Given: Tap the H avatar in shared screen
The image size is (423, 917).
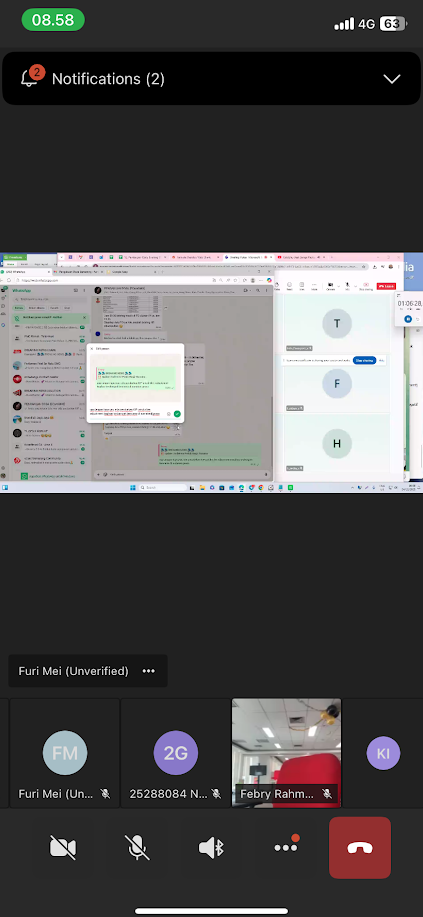Looking at the screenshot, I should [336, 443].
